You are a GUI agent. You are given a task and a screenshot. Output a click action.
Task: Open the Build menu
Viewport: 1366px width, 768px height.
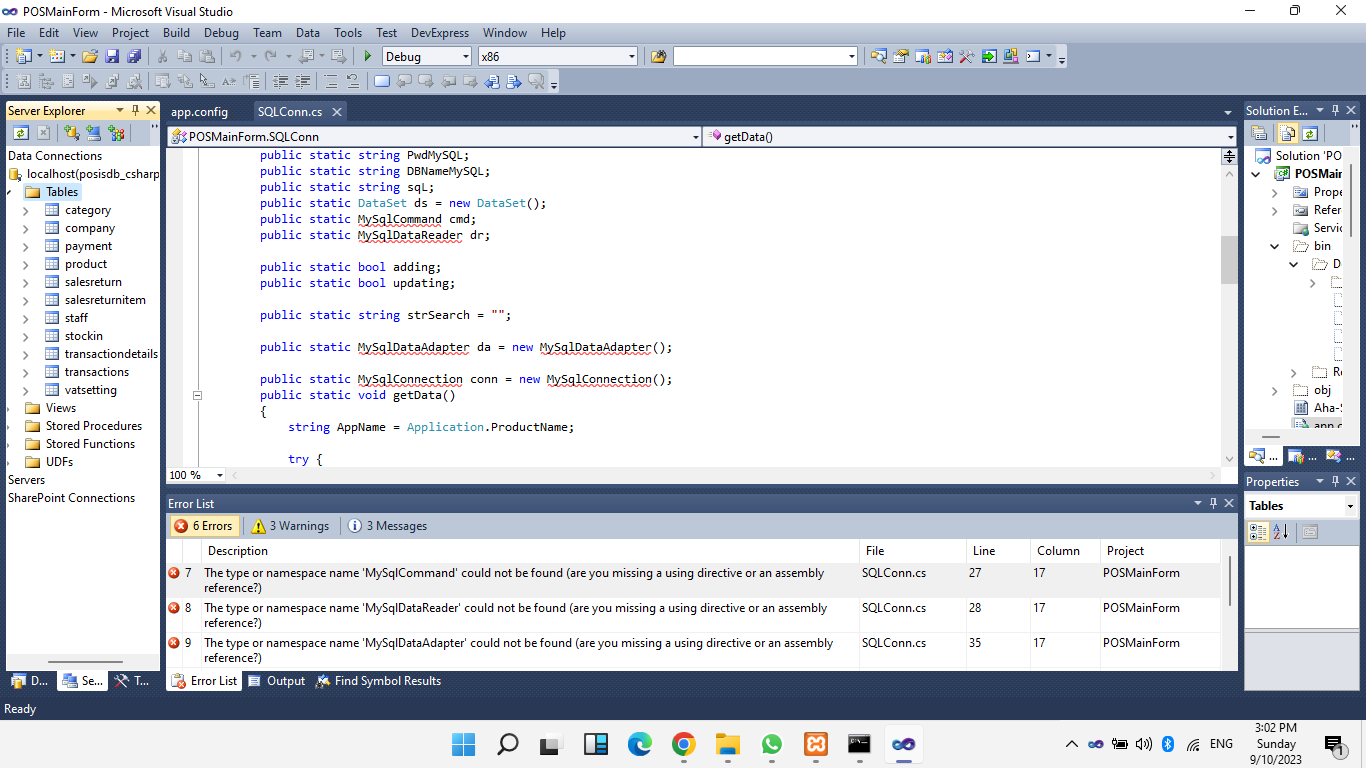tap(176, 33)
